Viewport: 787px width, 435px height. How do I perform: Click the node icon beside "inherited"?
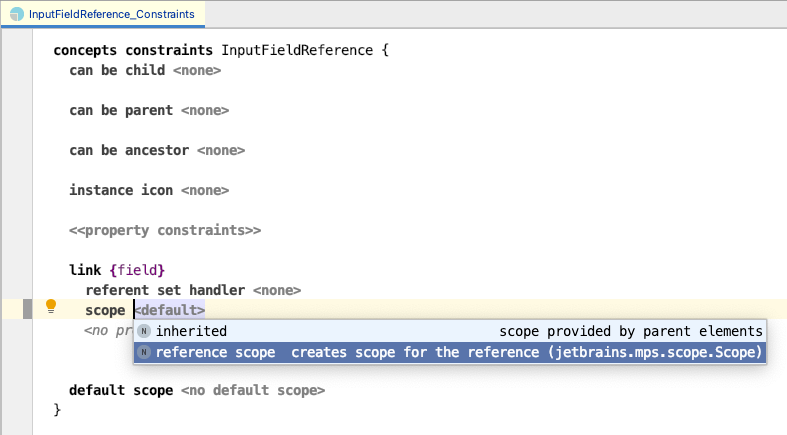145,331
